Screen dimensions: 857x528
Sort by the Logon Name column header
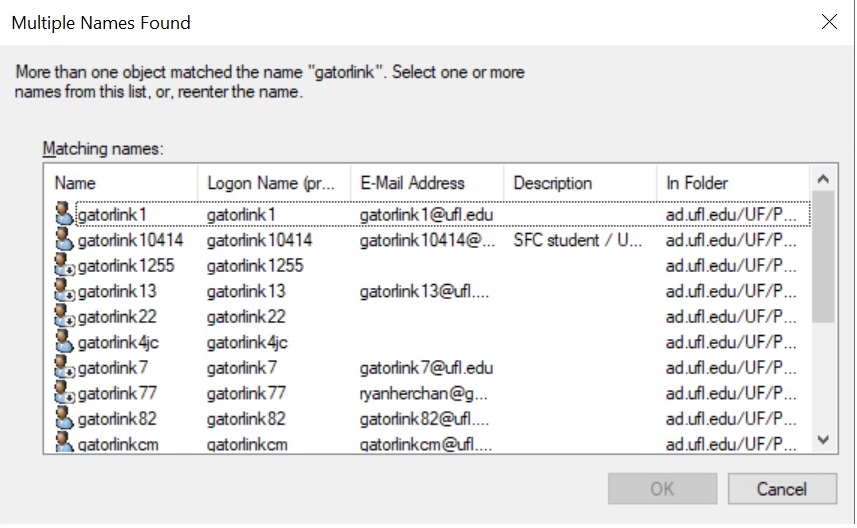pos(274,183)
